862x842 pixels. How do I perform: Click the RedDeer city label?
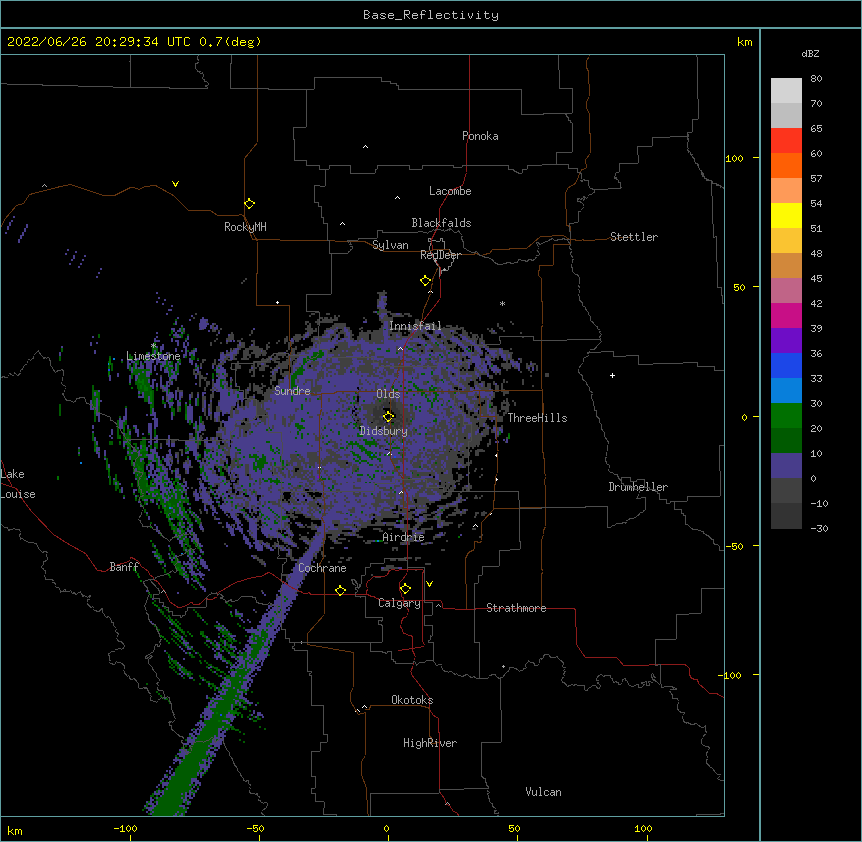click(440, 255)
